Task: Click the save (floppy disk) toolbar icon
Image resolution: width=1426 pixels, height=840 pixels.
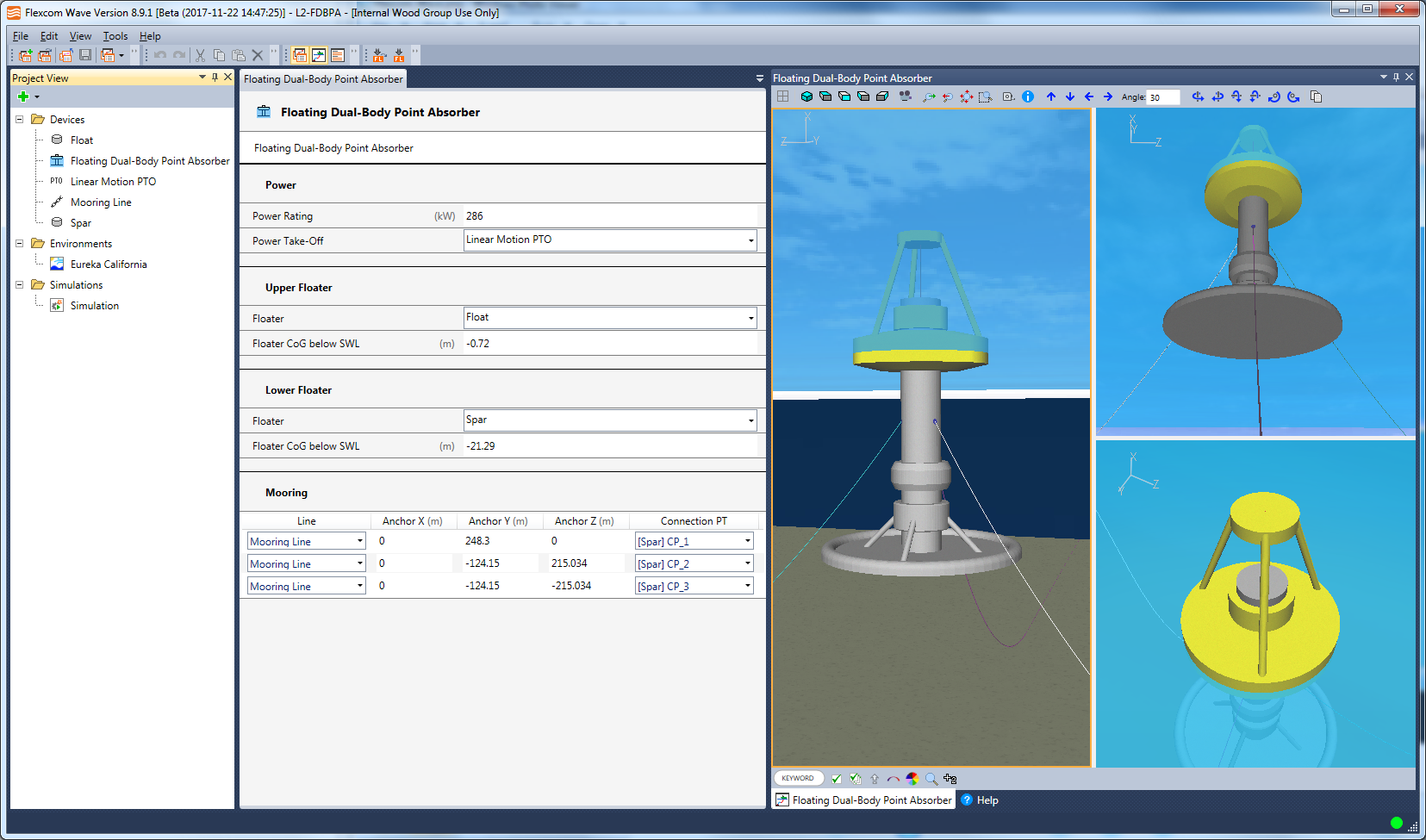Action: pyautogui.click(x=85, y=55)
